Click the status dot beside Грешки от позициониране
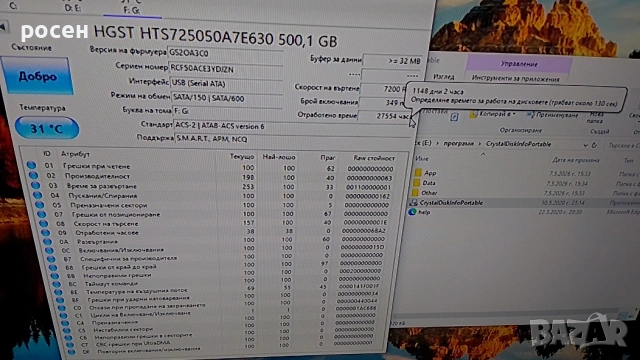Screen dimensions: 640x360 (42, 214)
